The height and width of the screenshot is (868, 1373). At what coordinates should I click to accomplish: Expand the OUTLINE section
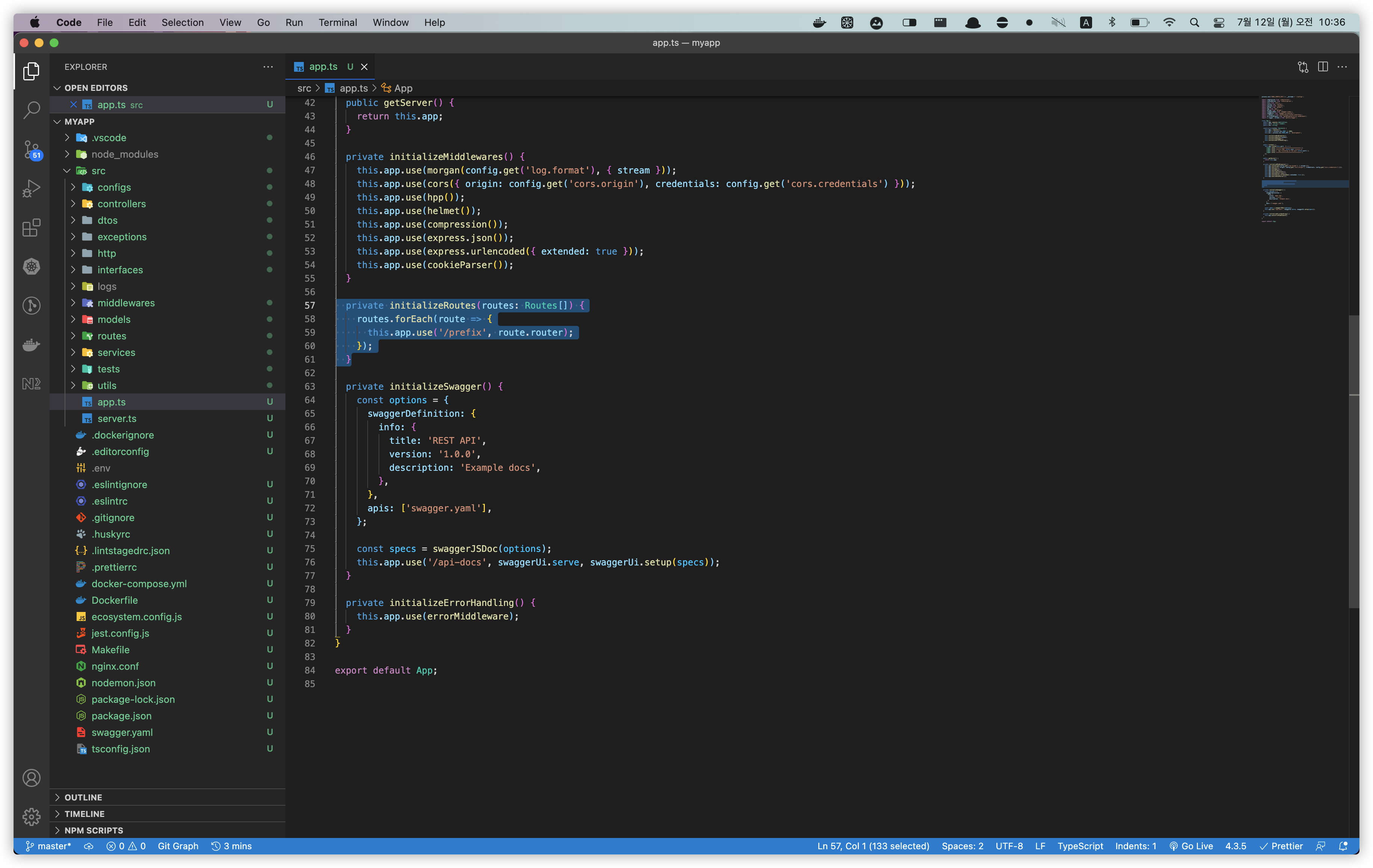tap(83, 797)
